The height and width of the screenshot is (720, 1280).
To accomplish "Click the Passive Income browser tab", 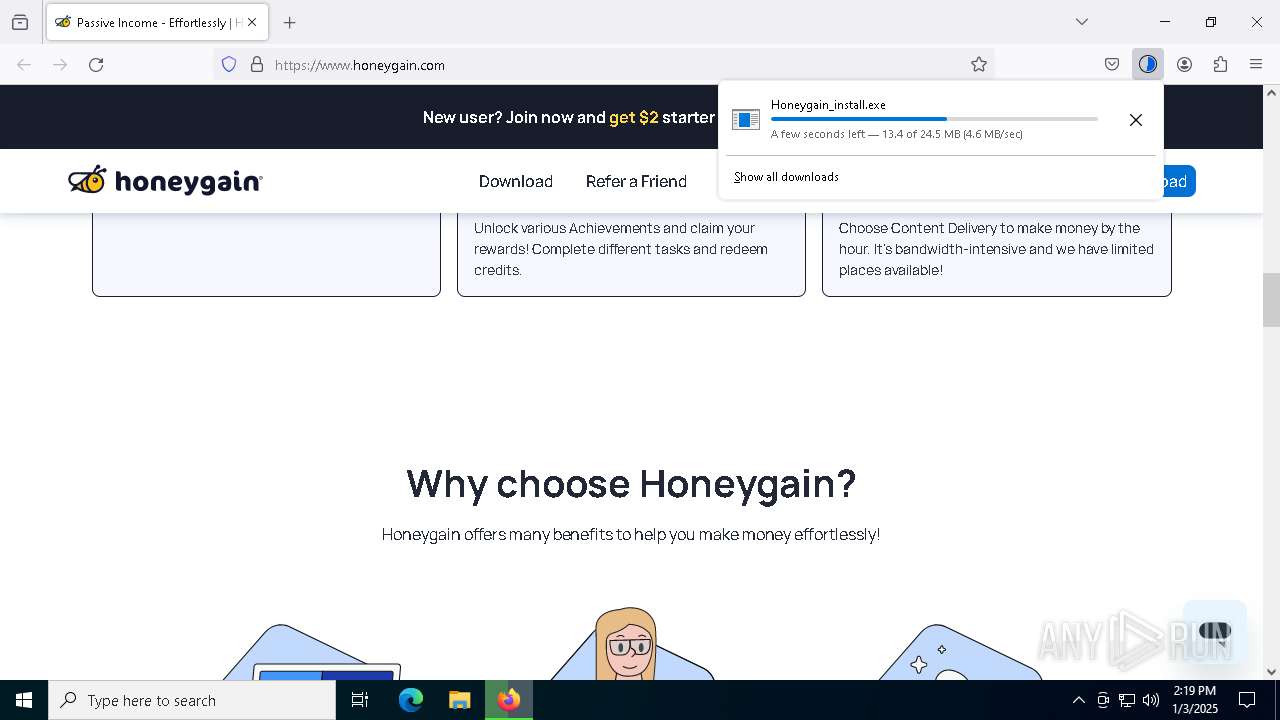I will pos(157,22).
